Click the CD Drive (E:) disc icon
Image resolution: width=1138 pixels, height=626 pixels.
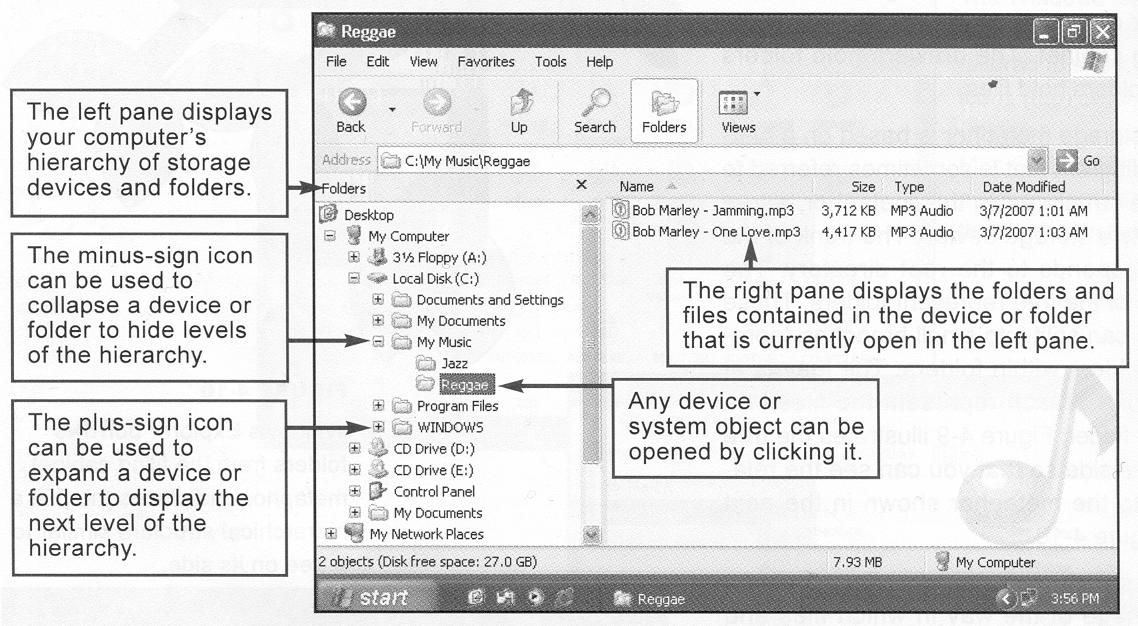click(x=377, y=469)
